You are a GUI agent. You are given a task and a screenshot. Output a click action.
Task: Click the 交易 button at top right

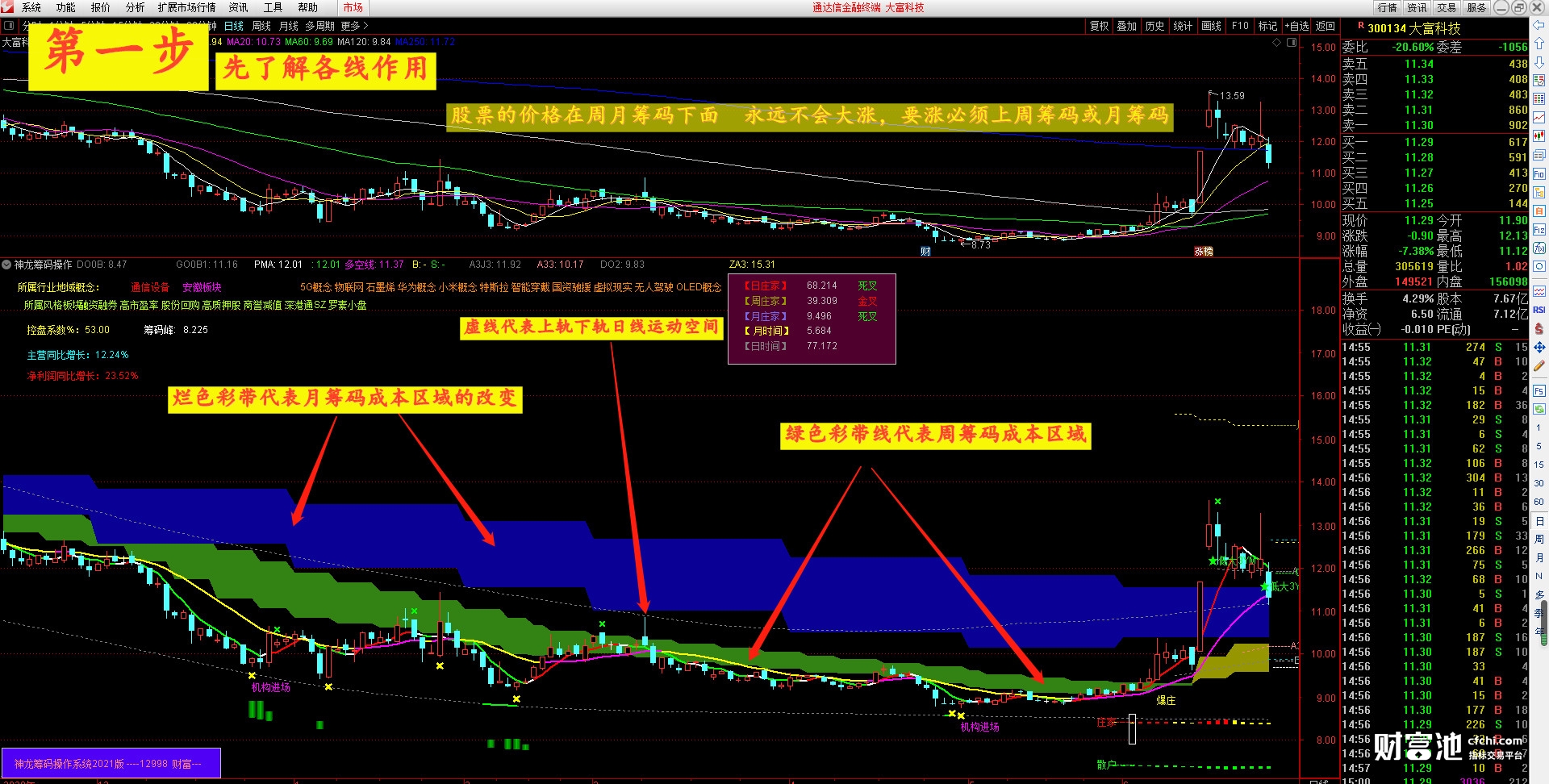[x=1447, y=7]
